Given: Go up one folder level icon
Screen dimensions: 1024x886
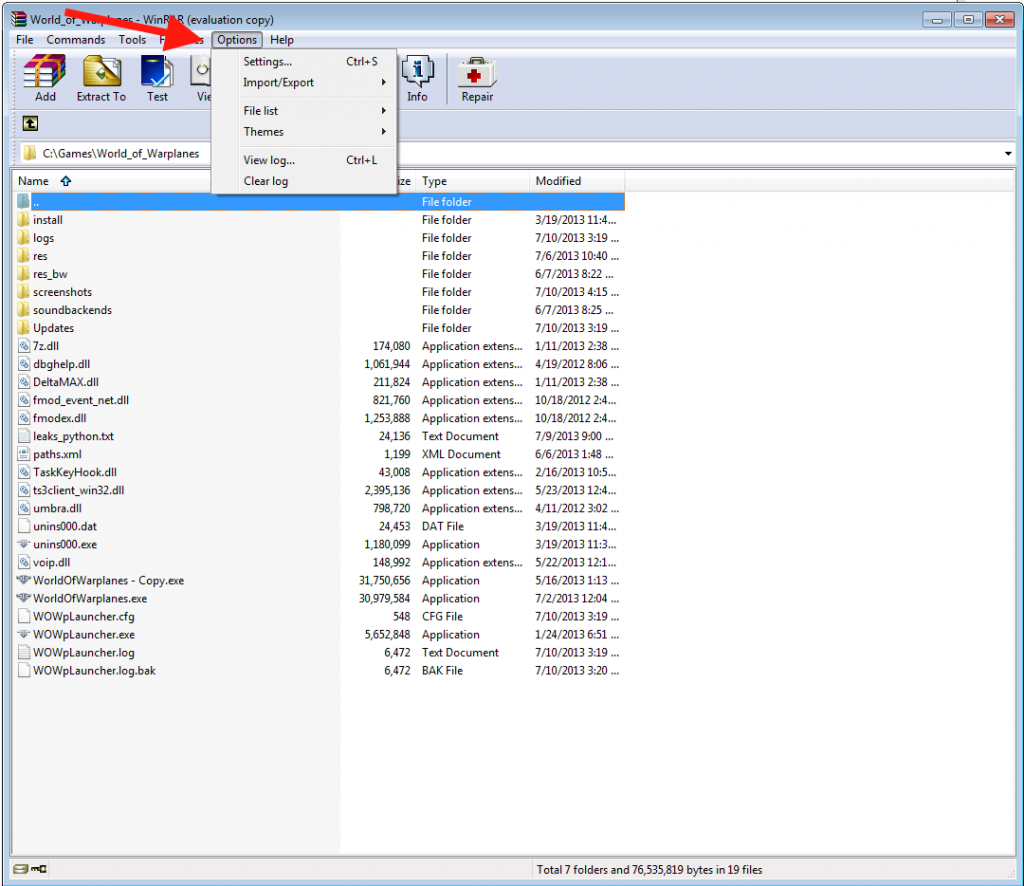Looking at the screenshot, I should pyautogui.click(x=30, y=123).
